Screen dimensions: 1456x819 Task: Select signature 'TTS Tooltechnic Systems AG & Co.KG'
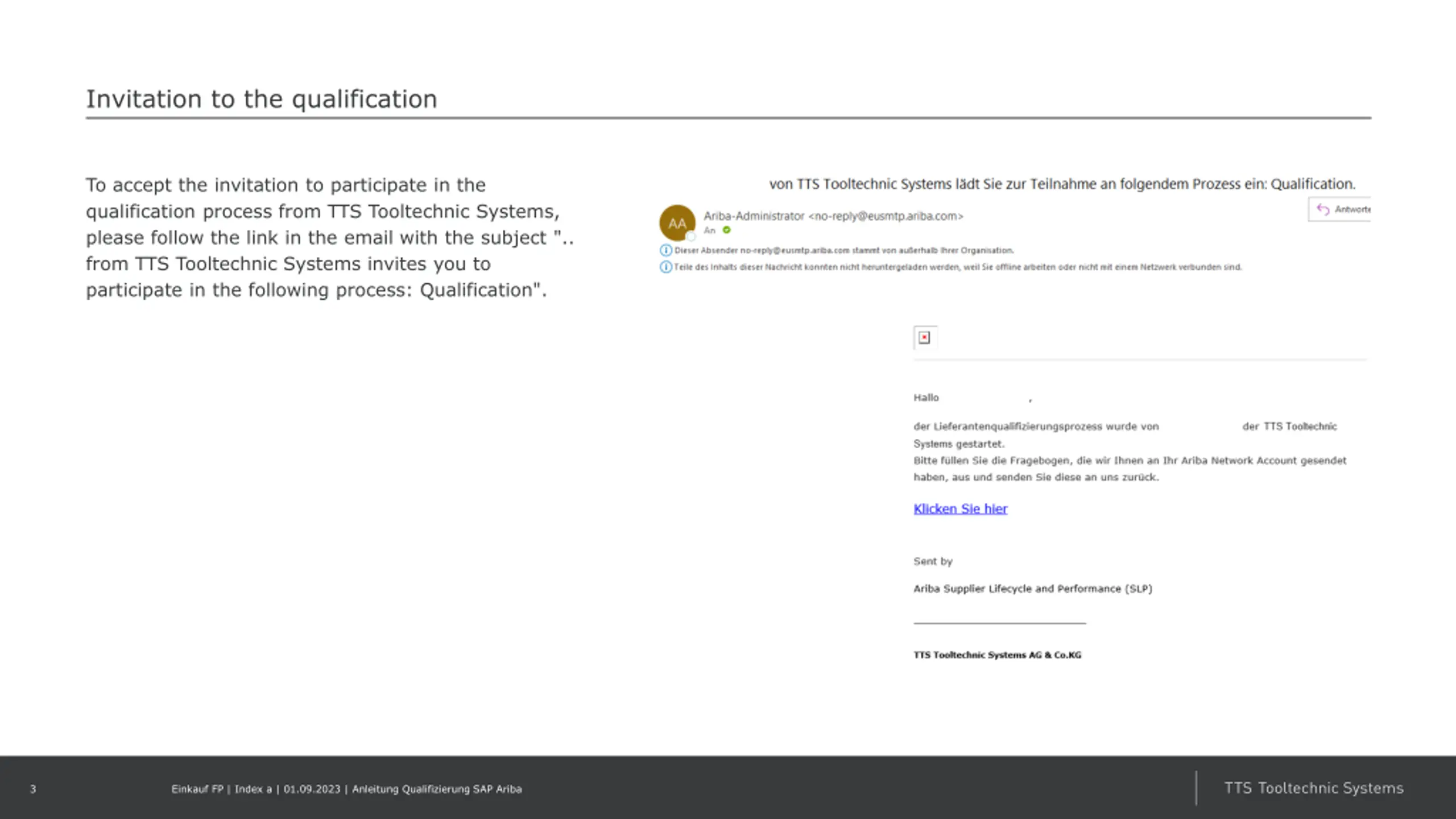pos(997,655)
